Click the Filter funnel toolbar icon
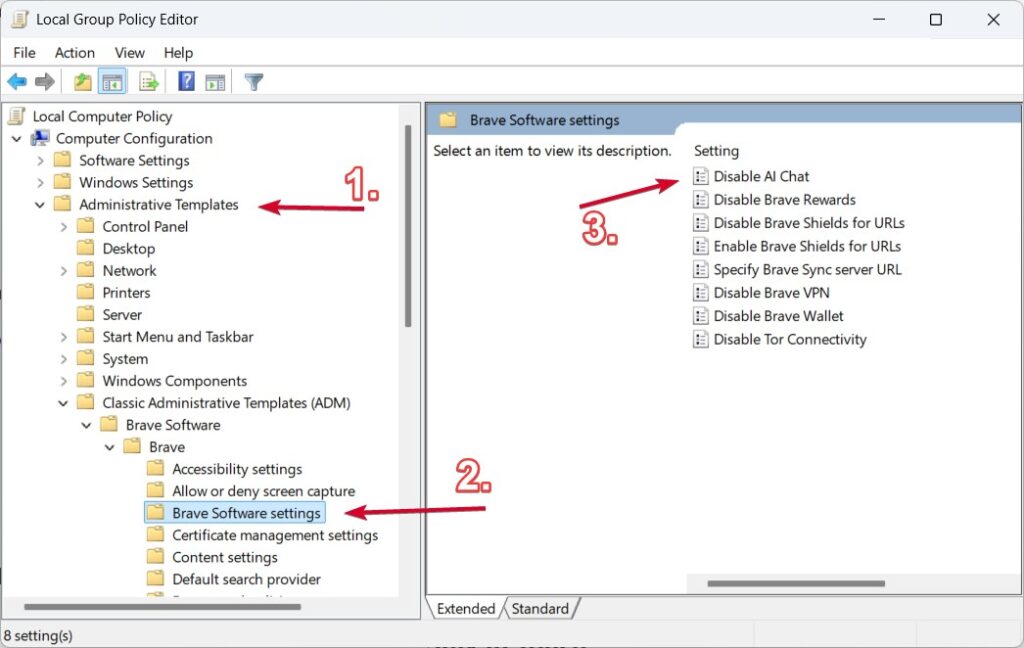1024x648 pixels. [253, 82]
